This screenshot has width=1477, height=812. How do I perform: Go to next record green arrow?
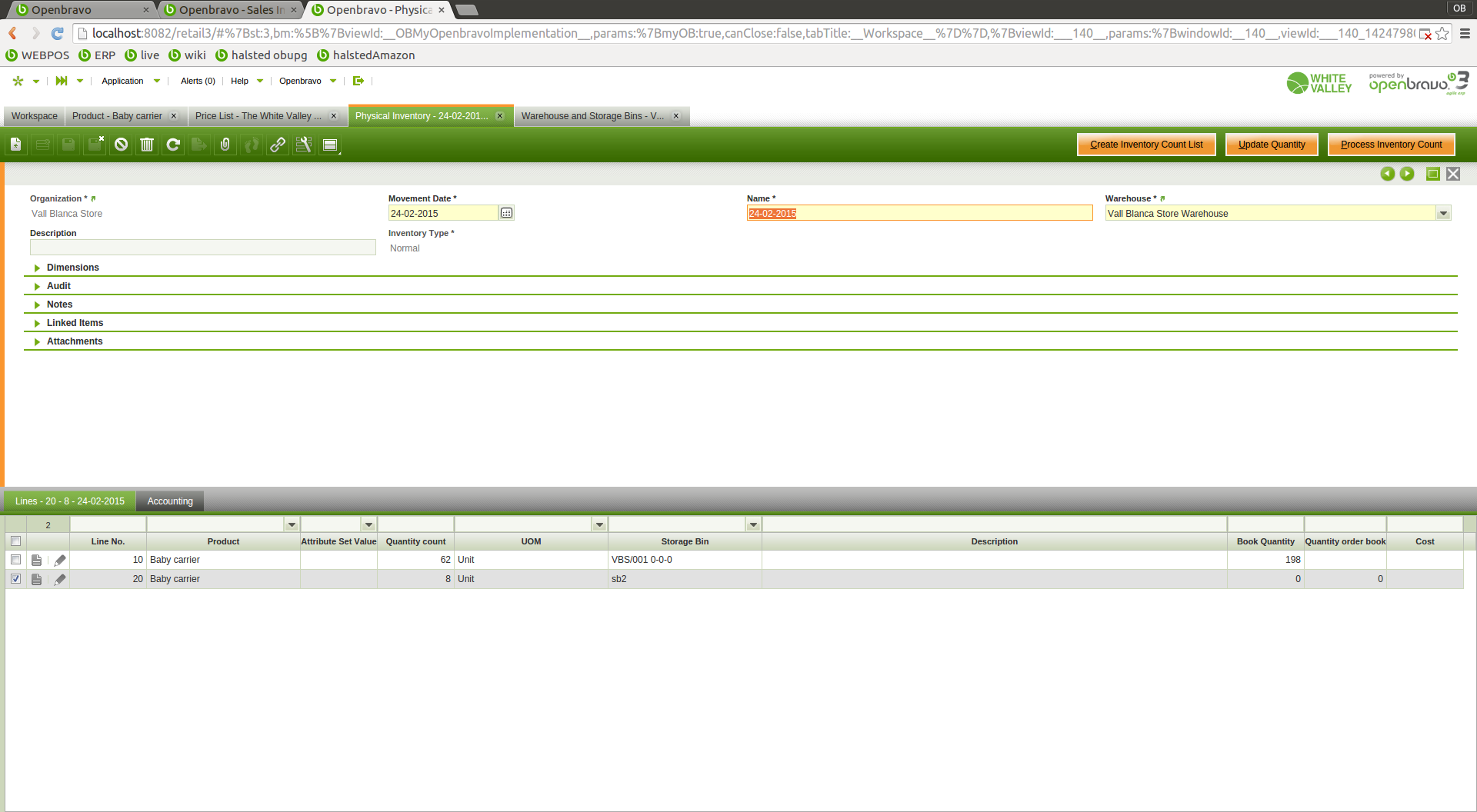(1407, 174)
